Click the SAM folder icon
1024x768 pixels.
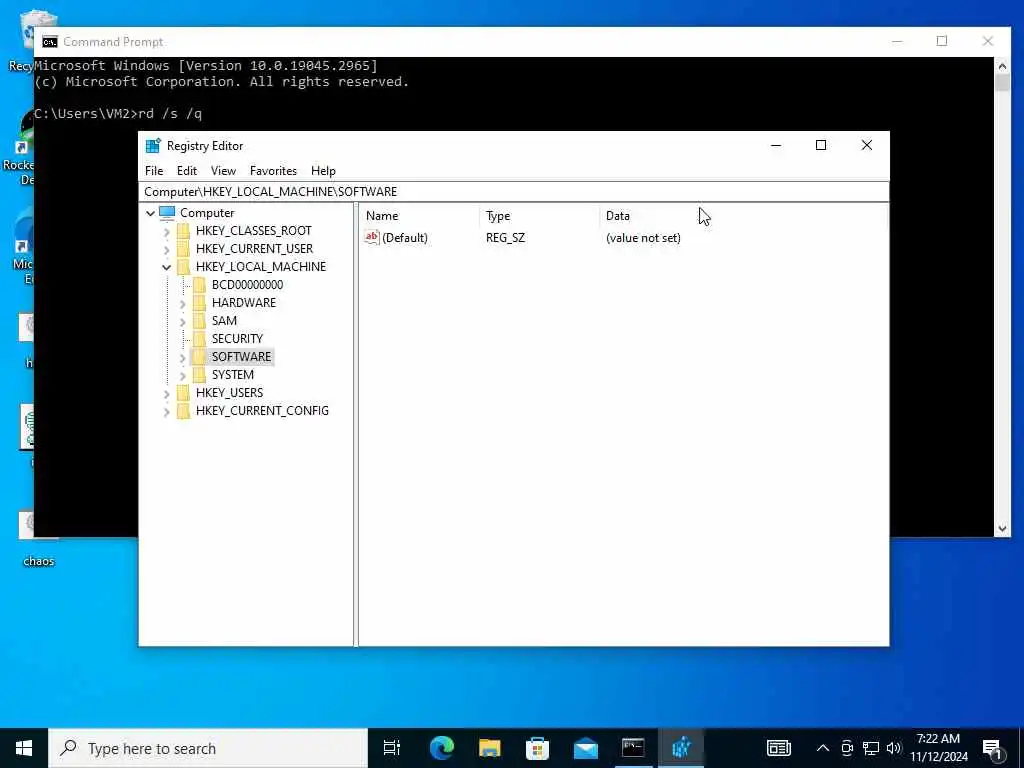[x=200, y=321]
